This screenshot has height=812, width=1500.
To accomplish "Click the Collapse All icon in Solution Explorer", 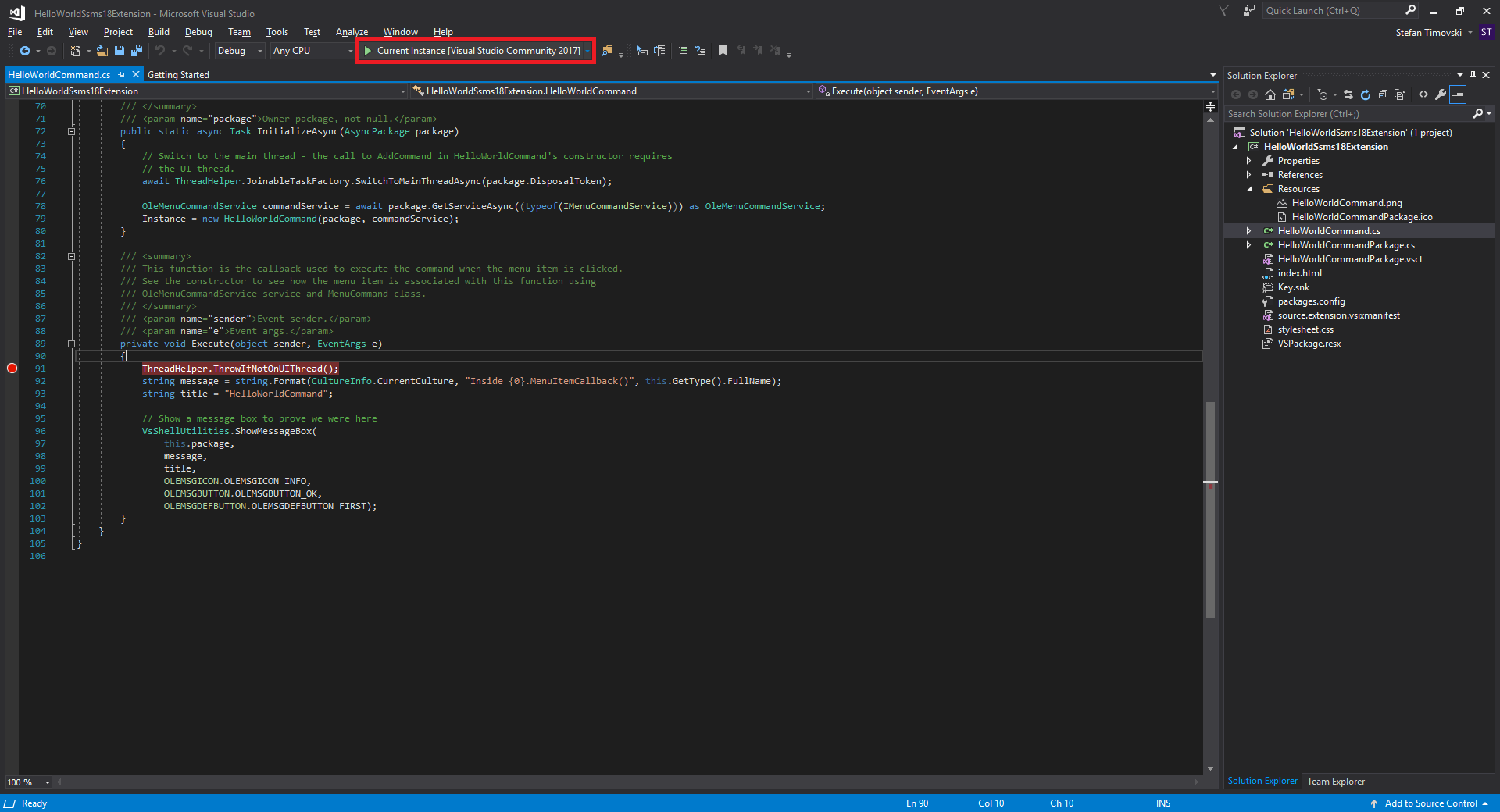I will (x=1383, y=94).
